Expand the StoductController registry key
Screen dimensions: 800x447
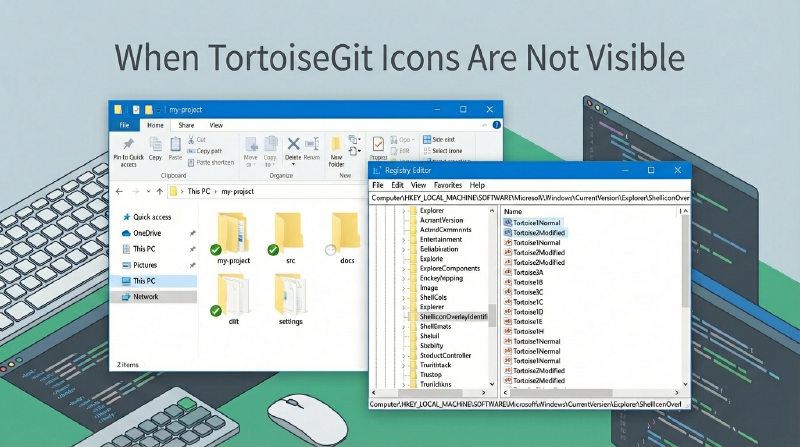click(x=404, y=356)
